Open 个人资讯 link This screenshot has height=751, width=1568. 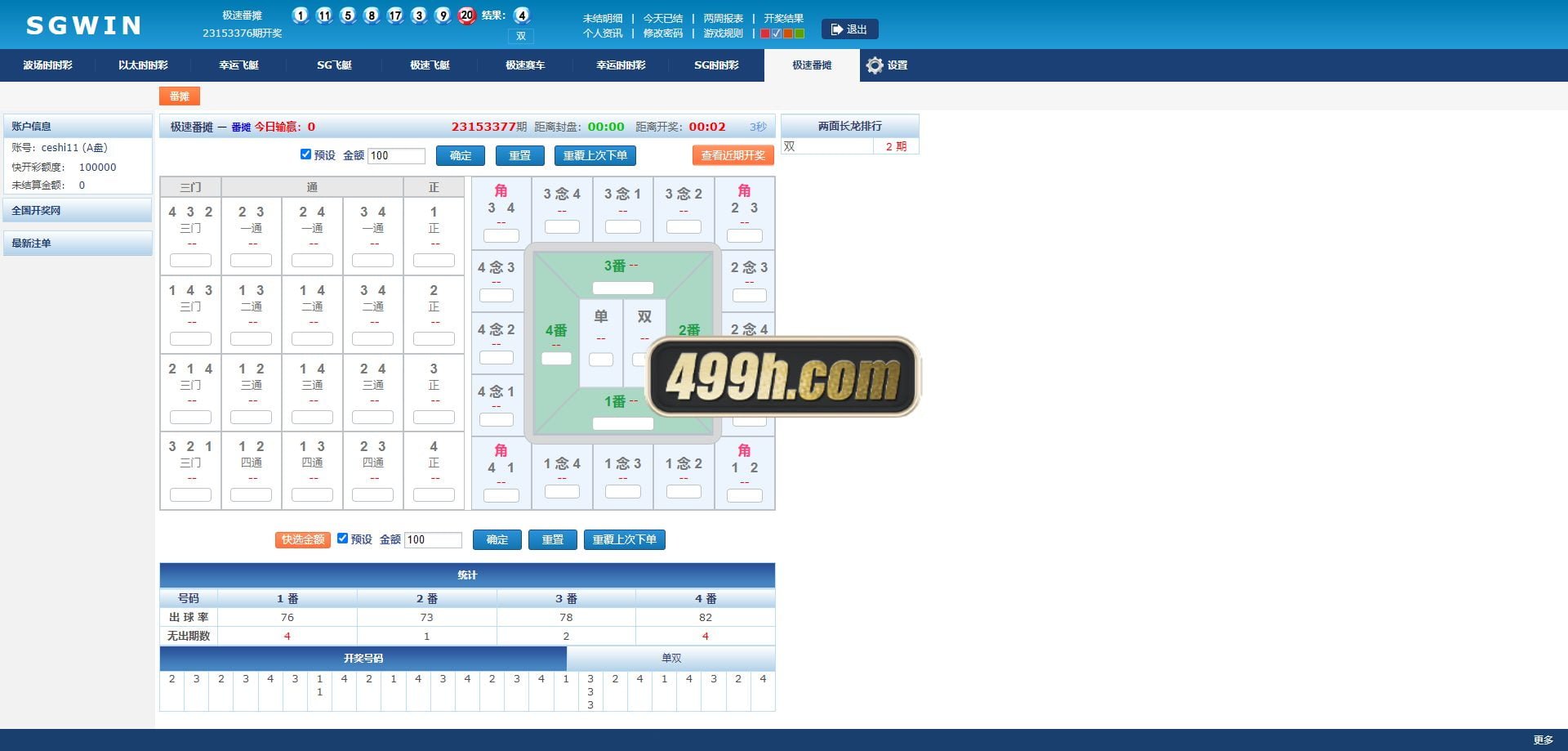click(603, 34)
